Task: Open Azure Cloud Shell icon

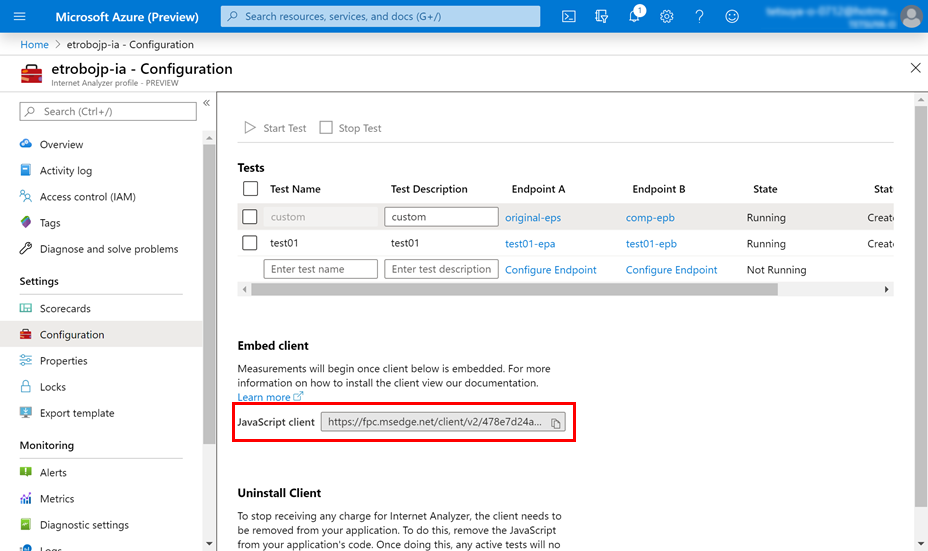Action: tap(568, 17)
